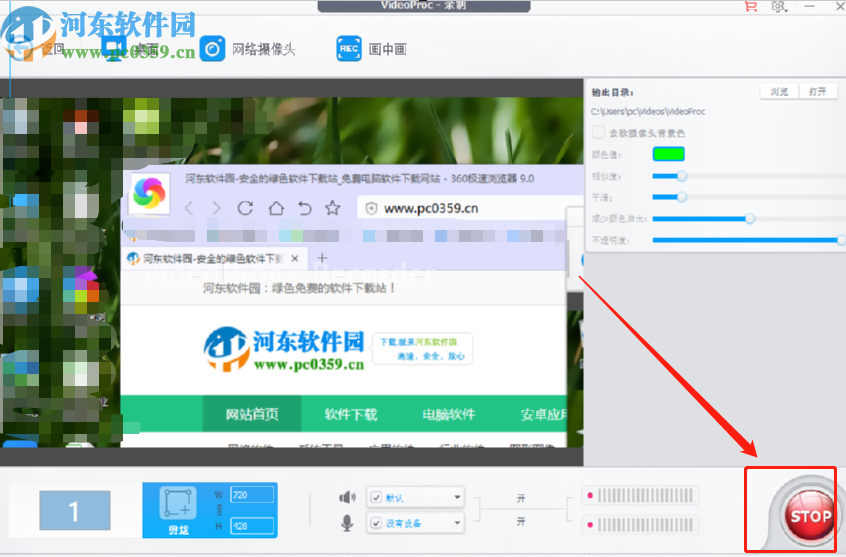Adjust the 平滑 smoothness slider
Image resolution: width=846 pixels, height=557 pixels.
(682, 198)
